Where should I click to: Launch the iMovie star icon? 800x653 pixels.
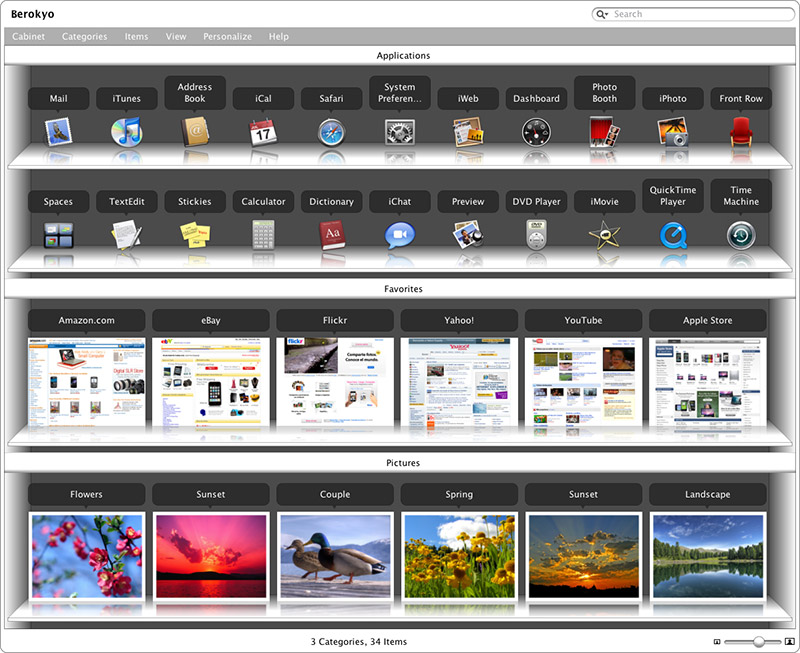605,235
